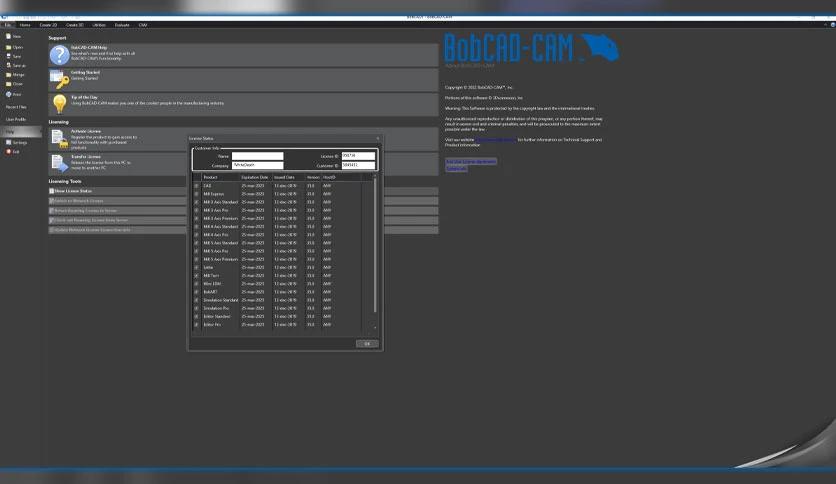
Task: Click the website link in About text
Action: (x=495, y=140)
